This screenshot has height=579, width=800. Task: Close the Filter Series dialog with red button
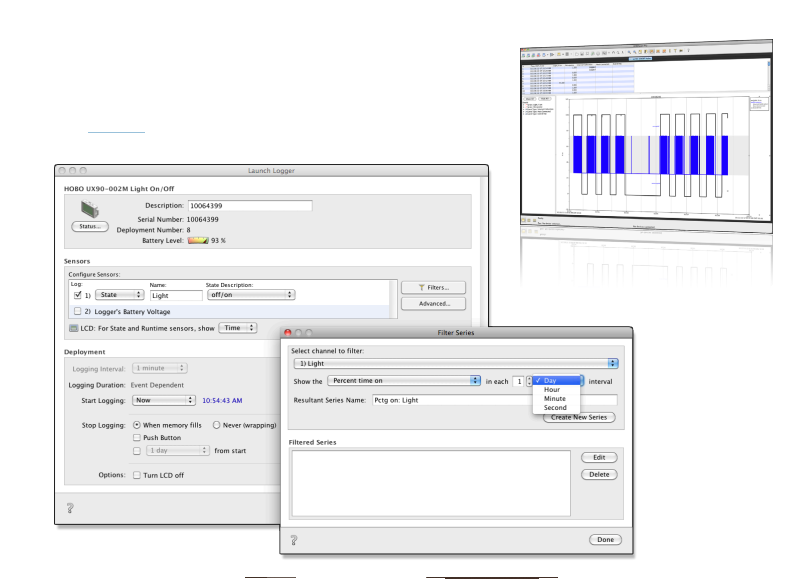tap(290, 331)
